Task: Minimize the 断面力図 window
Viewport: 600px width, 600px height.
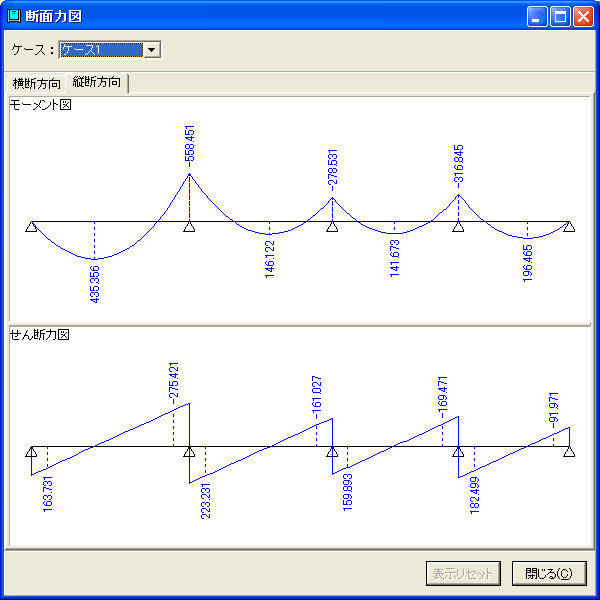Action: click(537, 17)
